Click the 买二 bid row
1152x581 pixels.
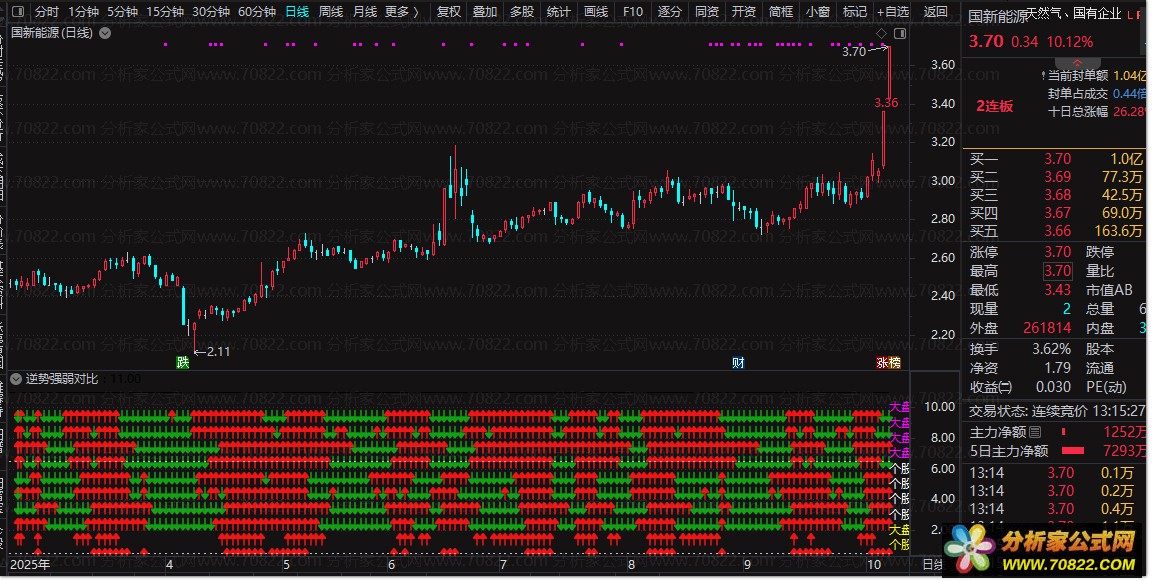point(1056,177)
